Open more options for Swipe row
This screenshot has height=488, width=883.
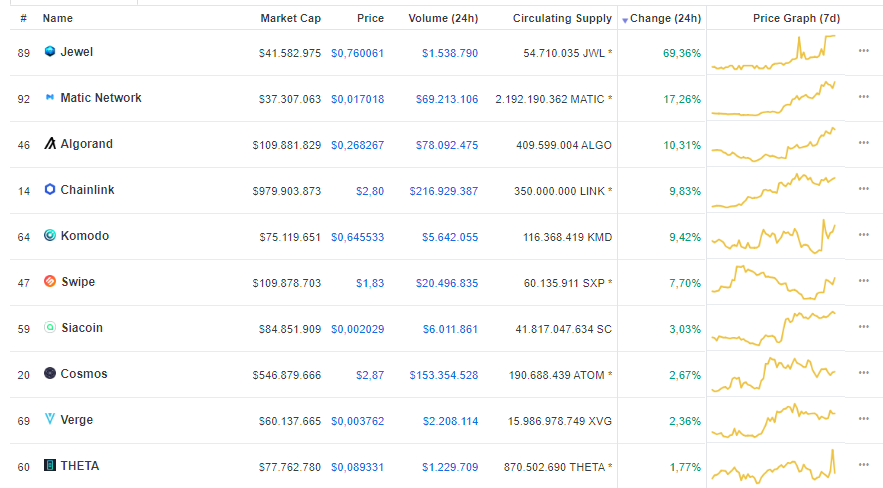pos(863,281)
